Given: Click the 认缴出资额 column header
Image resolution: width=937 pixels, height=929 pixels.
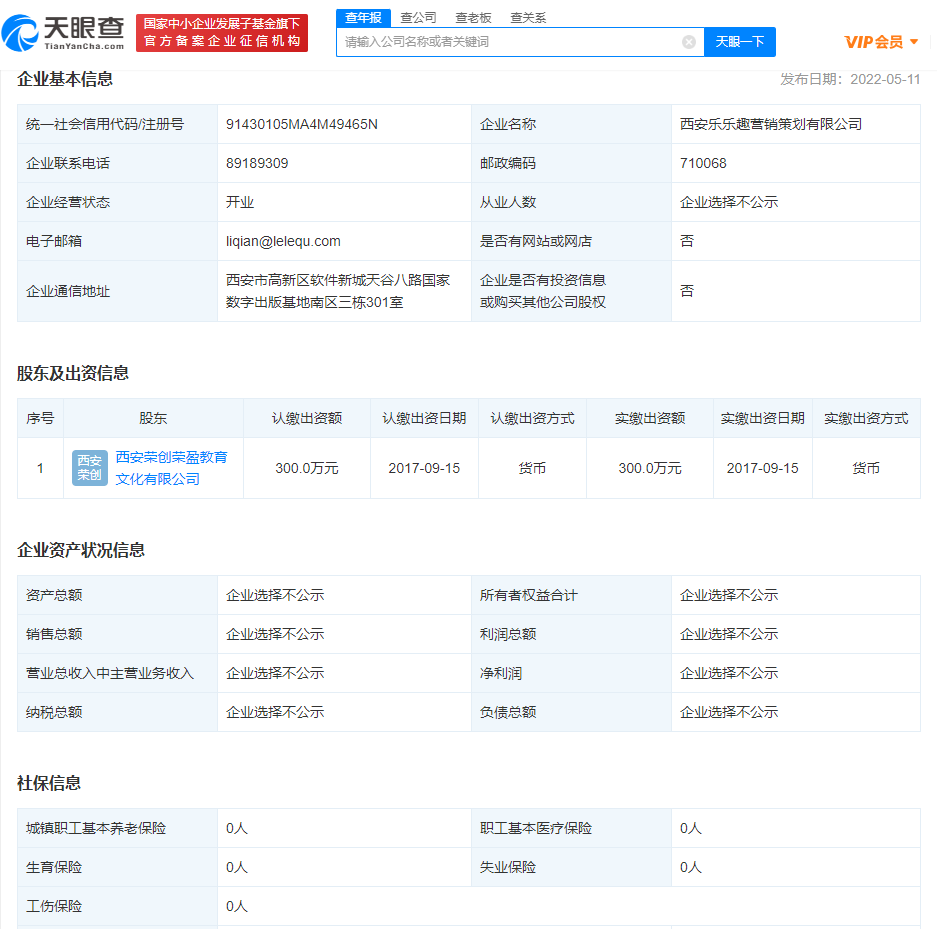Looking at the screenshot, I should (307, 418).
